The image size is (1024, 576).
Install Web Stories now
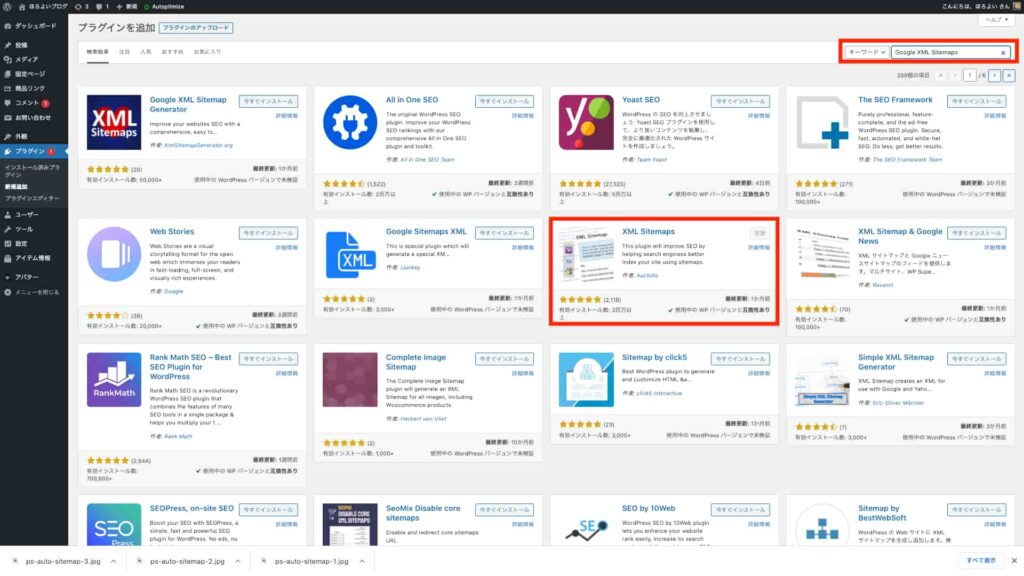(268, 233)
